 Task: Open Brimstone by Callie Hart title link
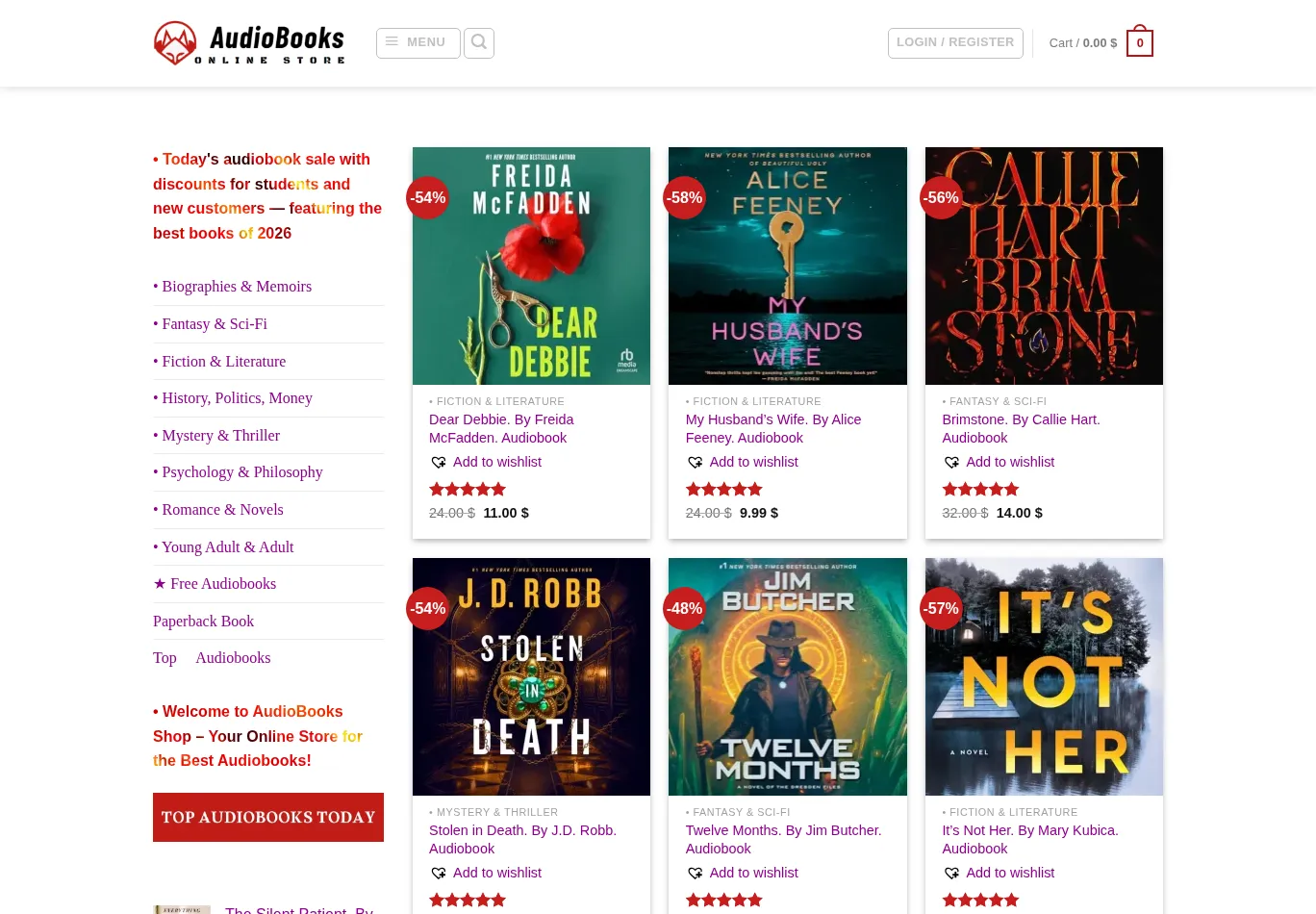1021,428
